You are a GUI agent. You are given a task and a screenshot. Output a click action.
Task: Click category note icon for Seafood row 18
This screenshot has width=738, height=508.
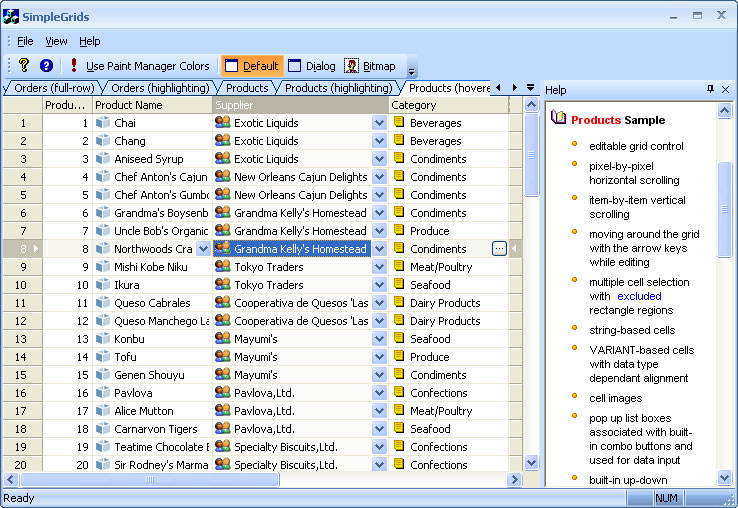click(x=399, y=428)
